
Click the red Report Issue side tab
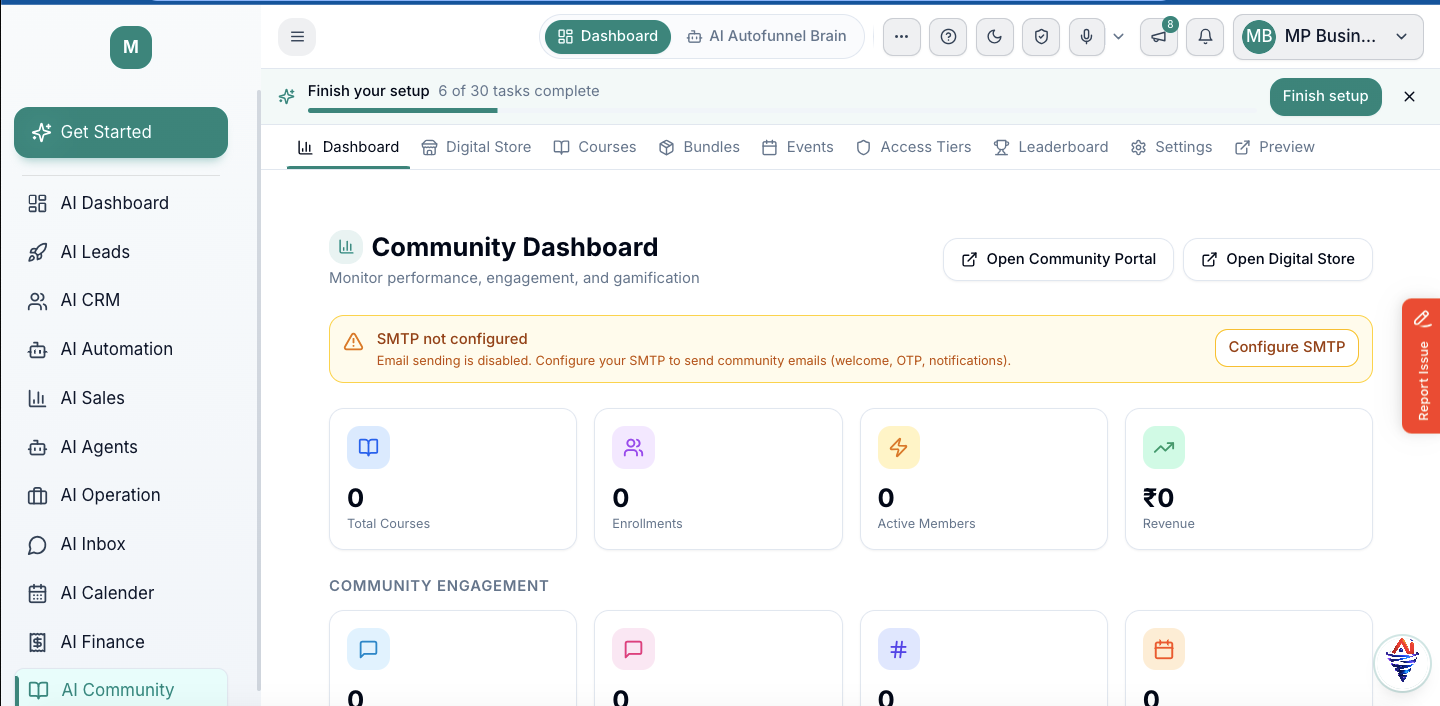1421,366
